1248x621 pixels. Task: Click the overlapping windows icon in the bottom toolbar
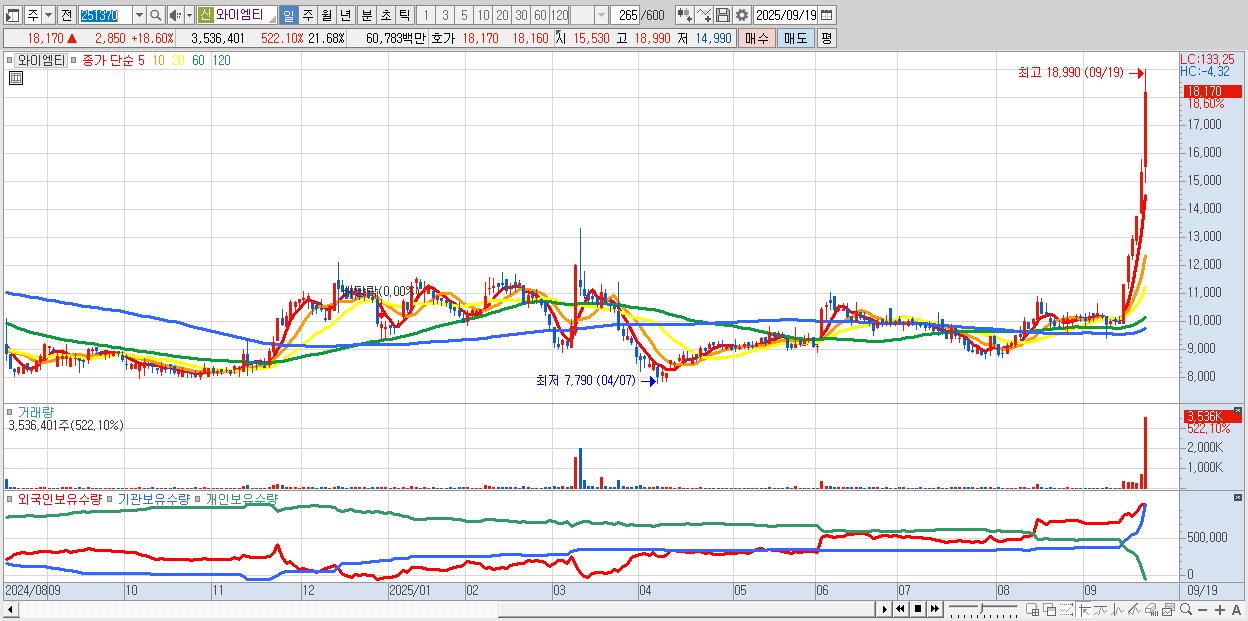tap(1050, 609)
